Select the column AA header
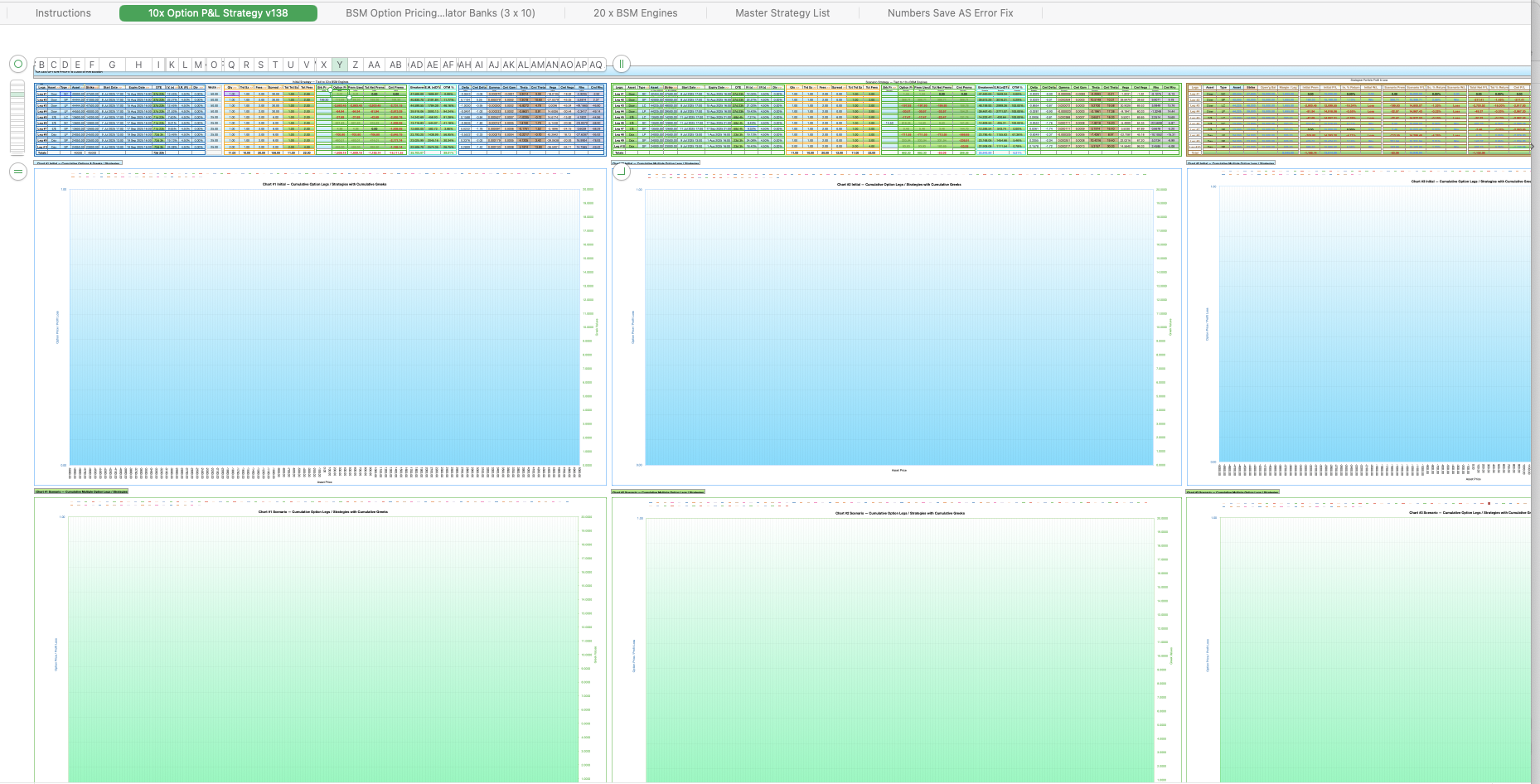This screenshot has width=1540, height=784. point(374,65)
